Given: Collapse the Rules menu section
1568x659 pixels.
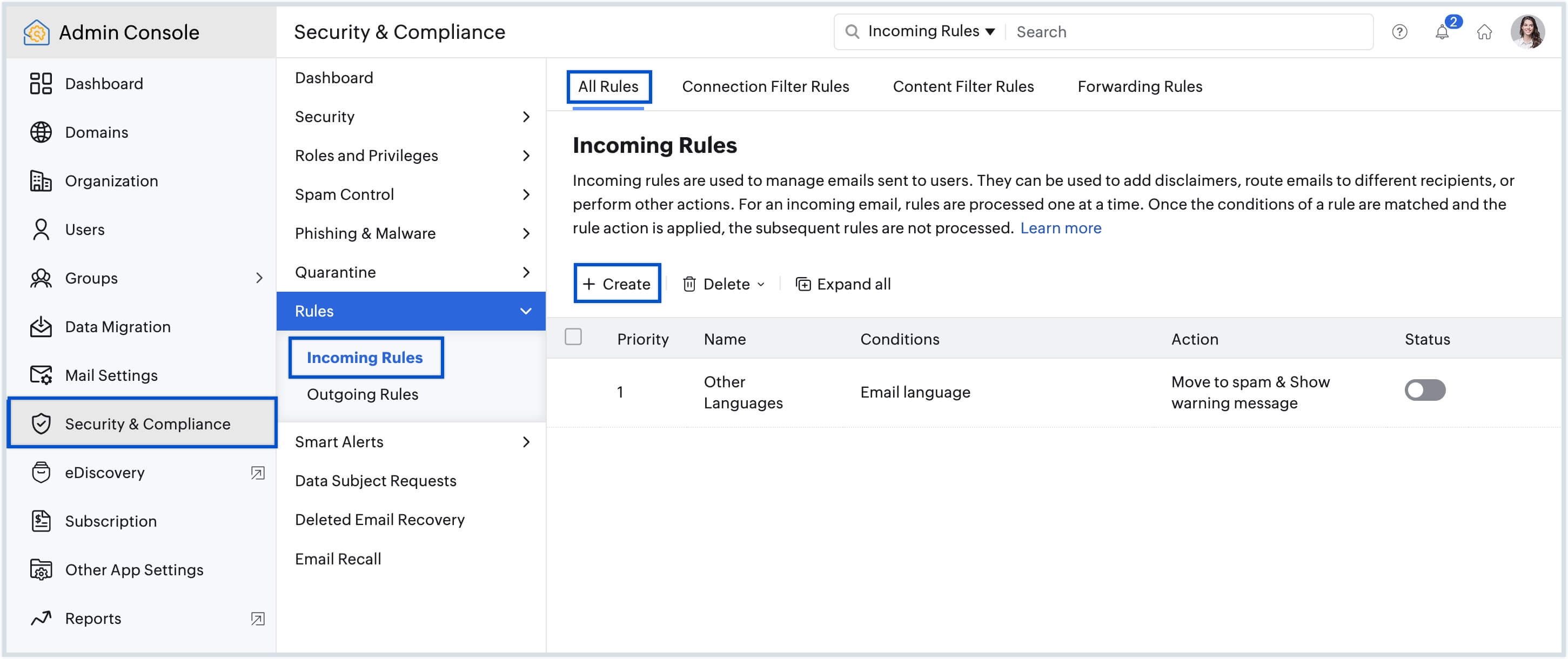Looking at the screenshot, I should [526, 311].
